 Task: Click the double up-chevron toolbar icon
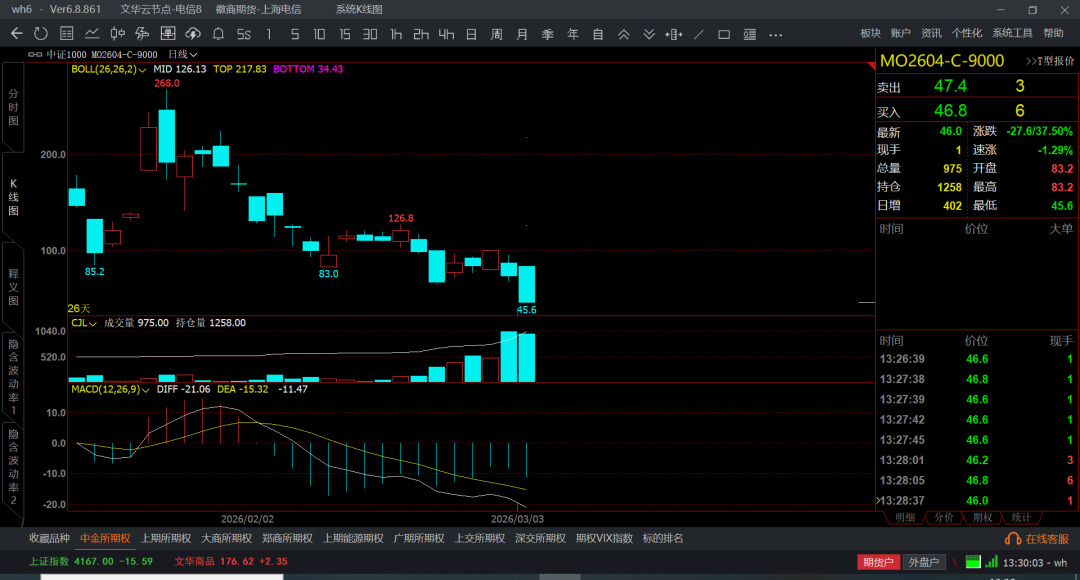624,34
